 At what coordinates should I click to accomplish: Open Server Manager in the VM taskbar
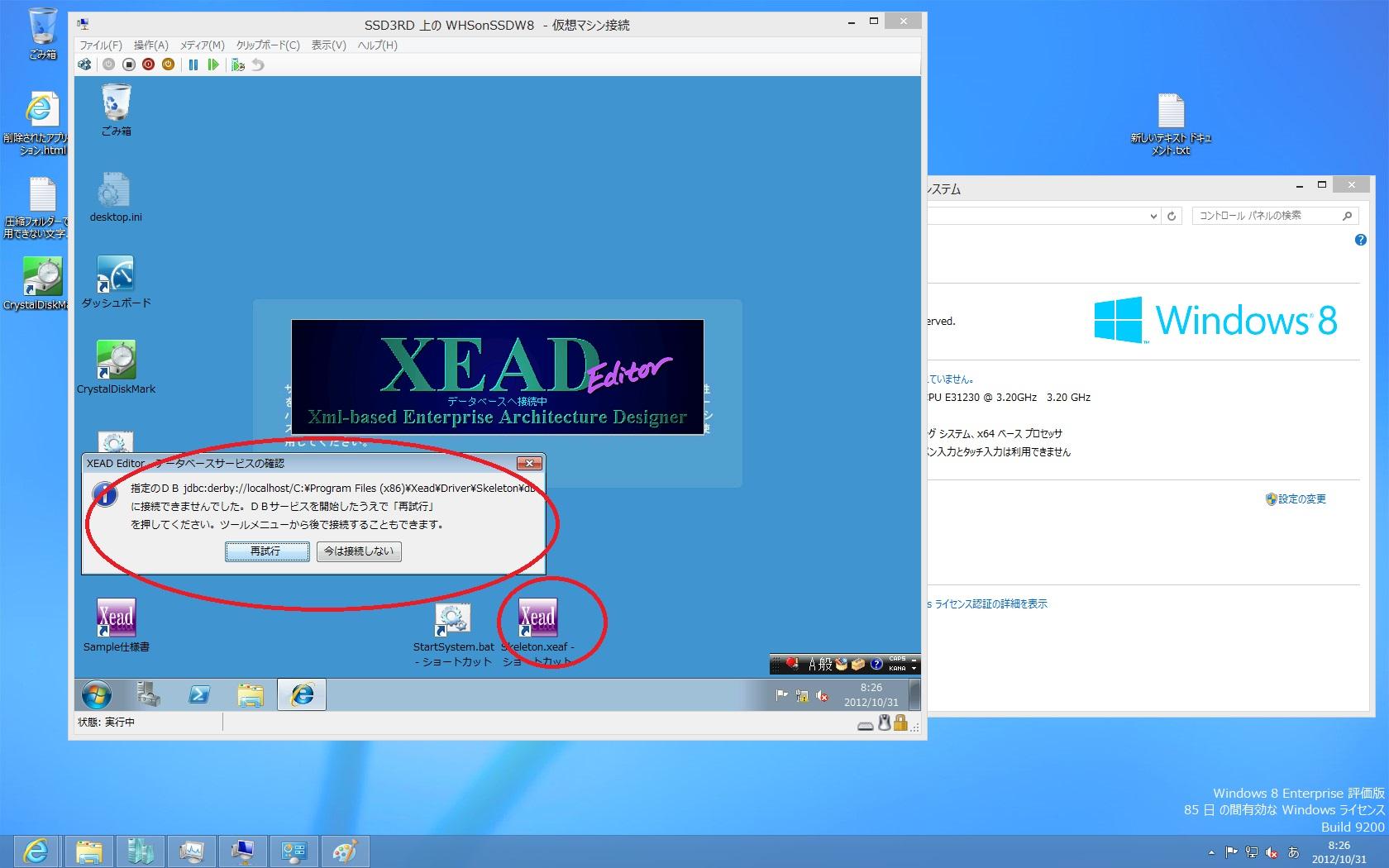(x=148, y=695)
